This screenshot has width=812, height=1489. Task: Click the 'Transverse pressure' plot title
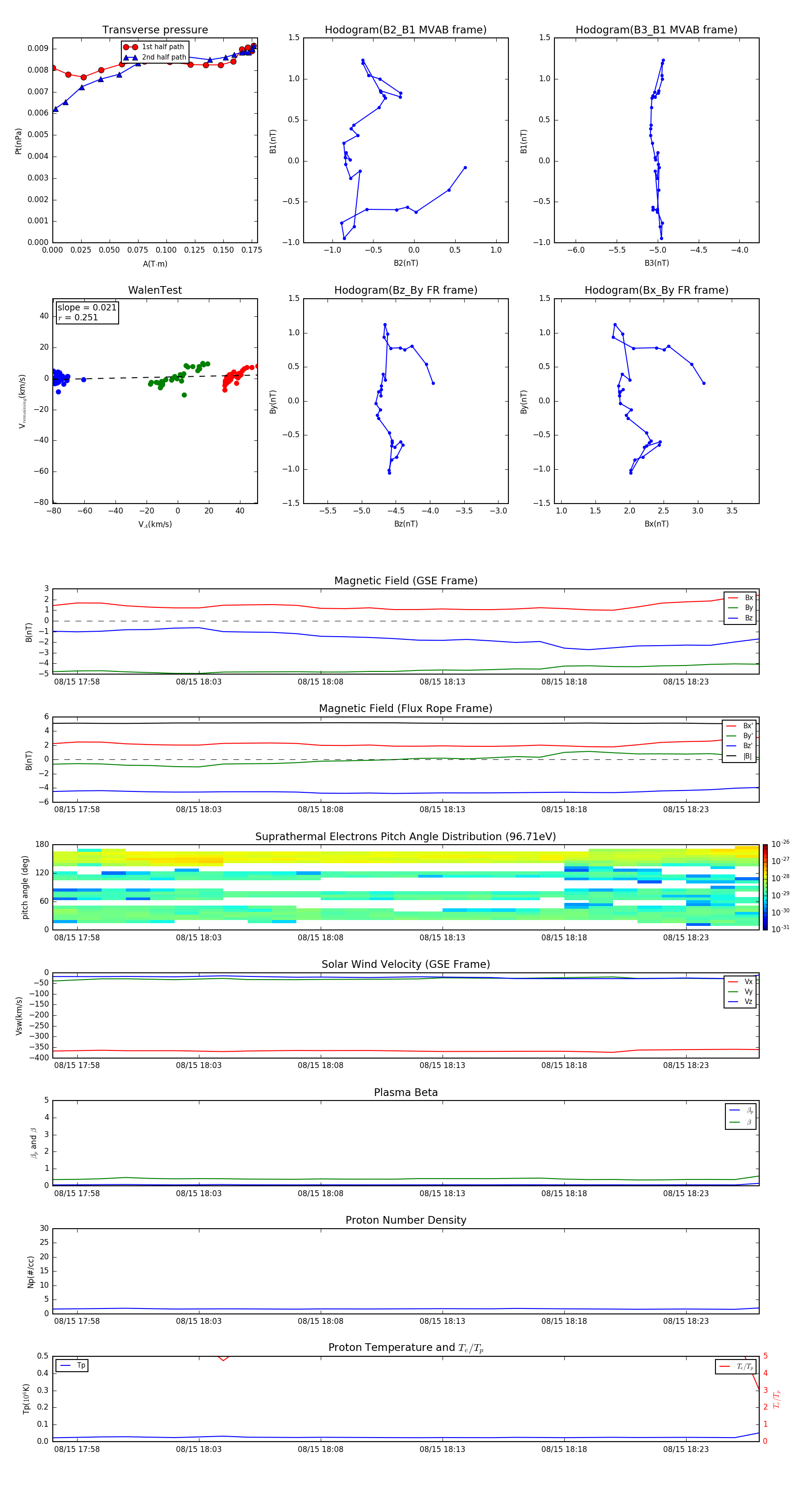[155, 30]
